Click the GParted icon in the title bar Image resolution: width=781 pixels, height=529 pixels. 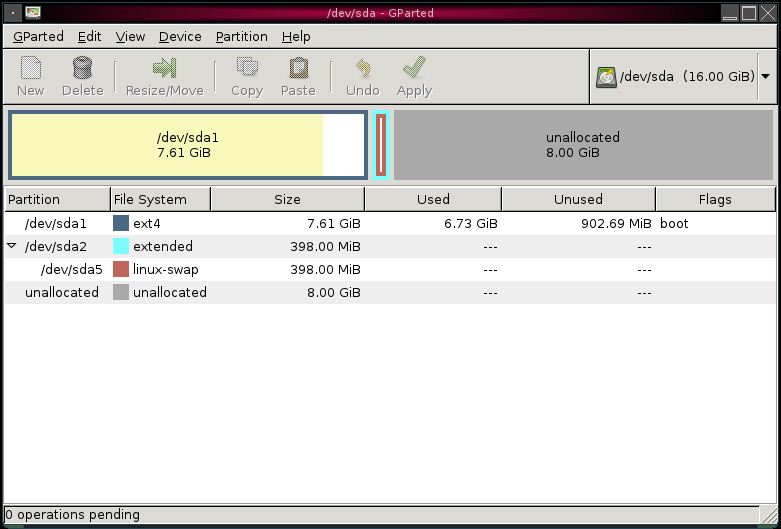tap(33, 12)
